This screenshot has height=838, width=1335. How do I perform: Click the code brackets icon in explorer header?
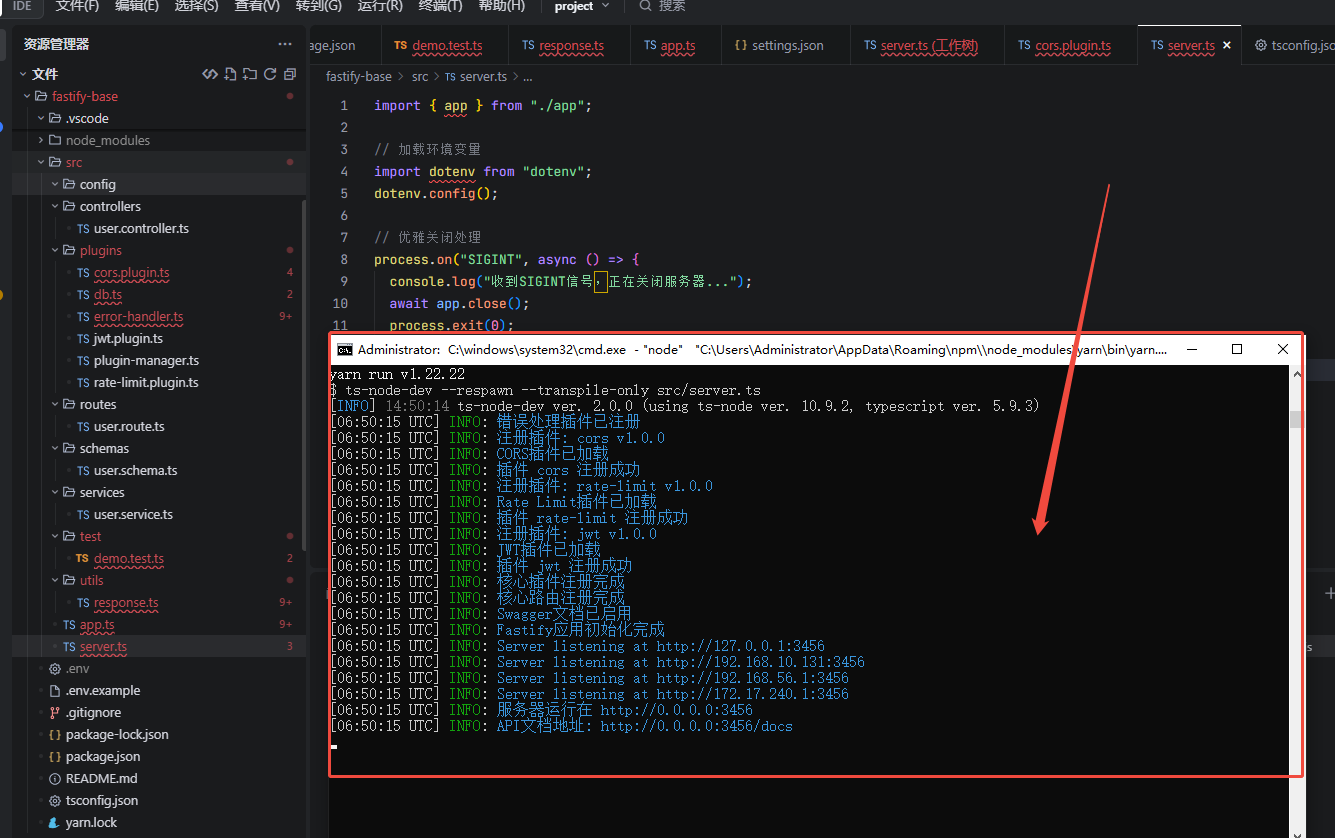click(x=210, y=74)
